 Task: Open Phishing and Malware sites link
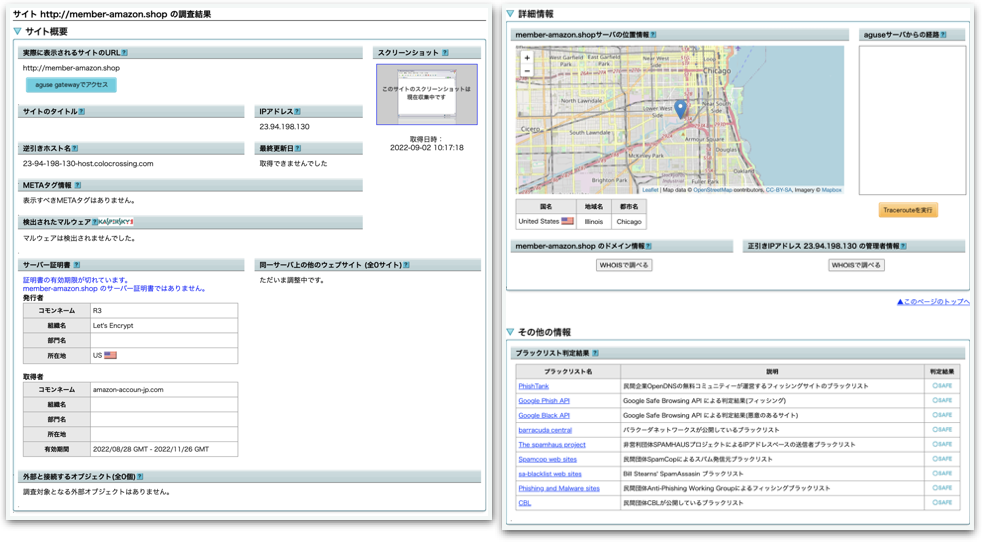(559, 489)
